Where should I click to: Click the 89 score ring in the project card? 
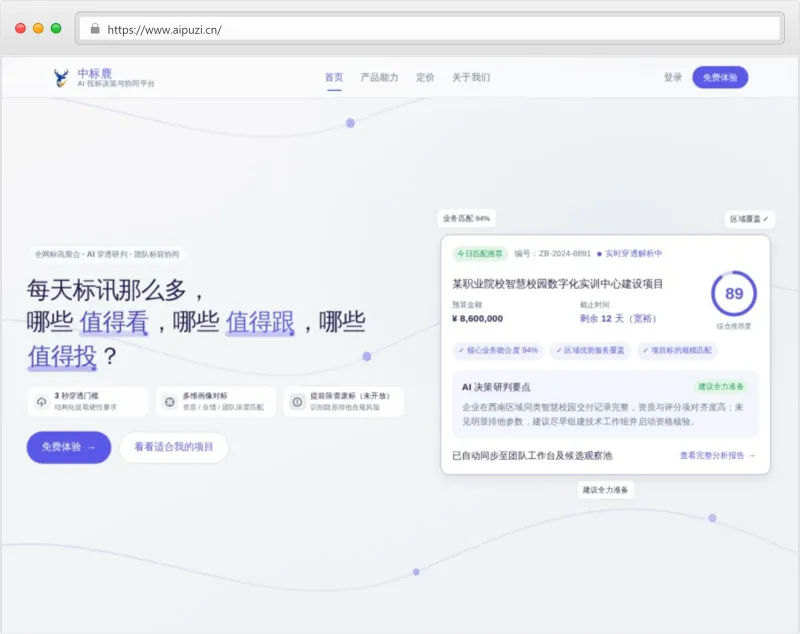point(734,293)
